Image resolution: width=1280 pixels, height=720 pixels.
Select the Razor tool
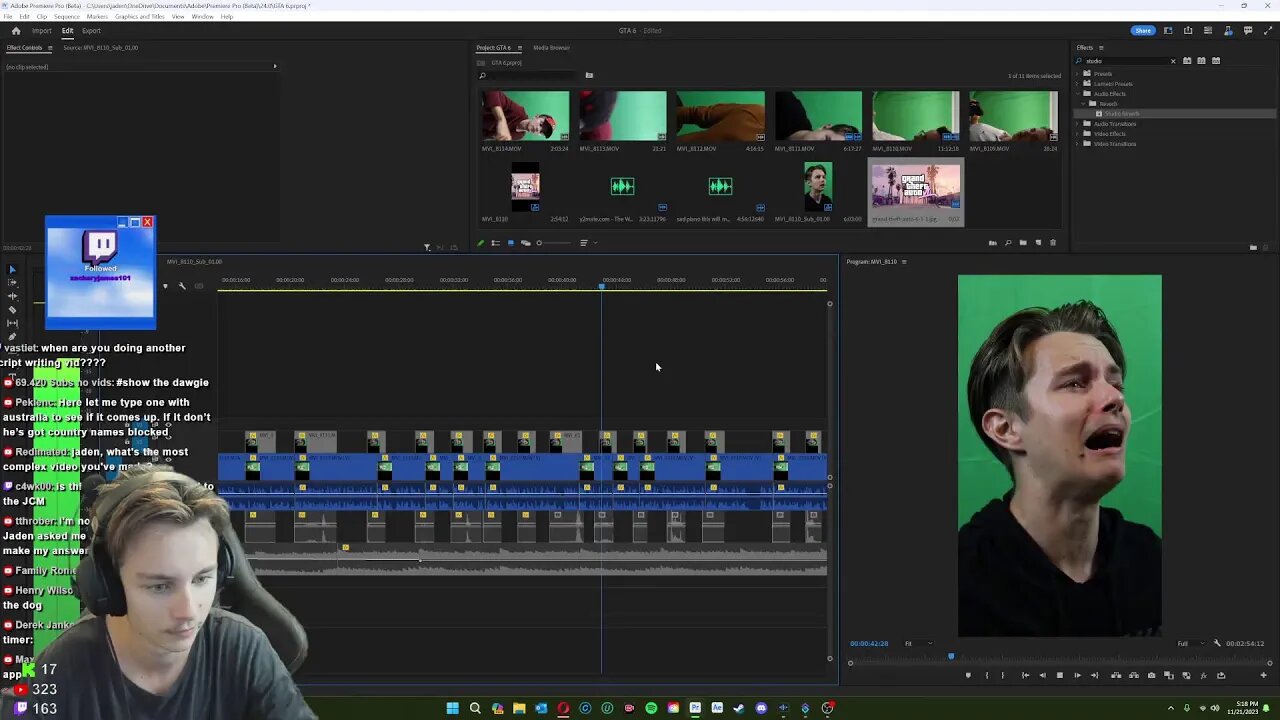[12, 310]
